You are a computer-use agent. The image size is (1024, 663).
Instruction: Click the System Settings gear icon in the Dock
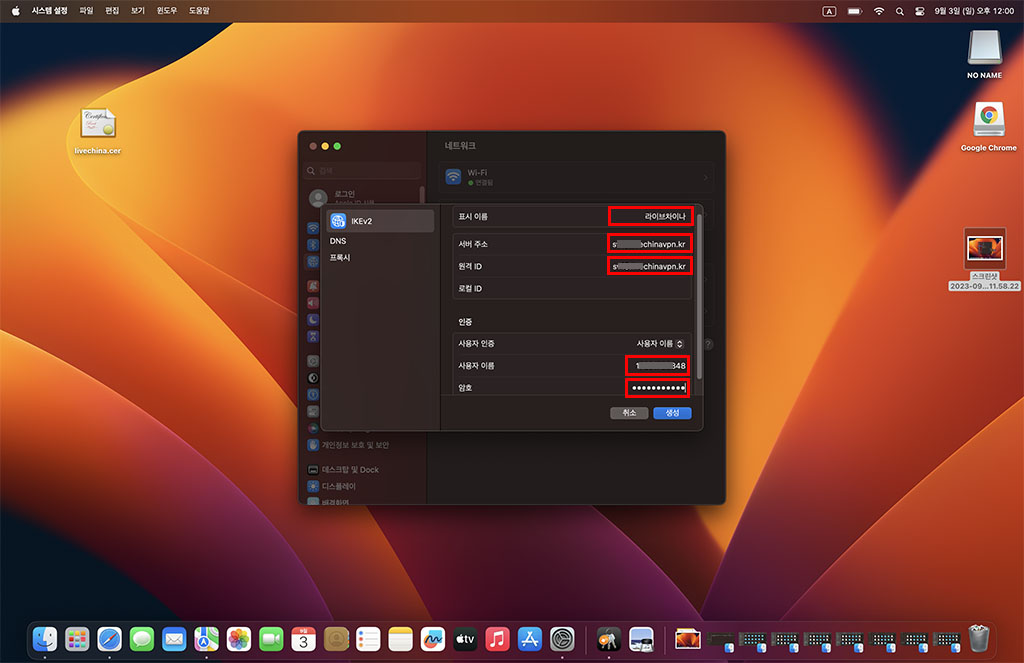coord(562,639)
